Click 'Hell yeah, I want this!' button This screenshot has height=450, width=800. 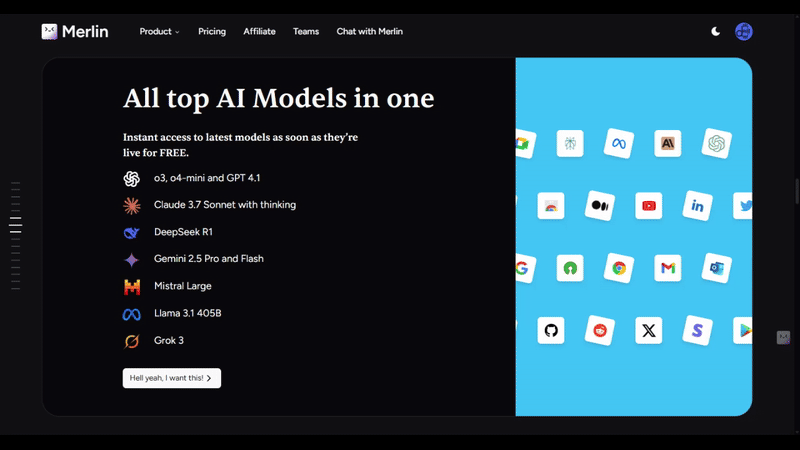click(172, 378)
